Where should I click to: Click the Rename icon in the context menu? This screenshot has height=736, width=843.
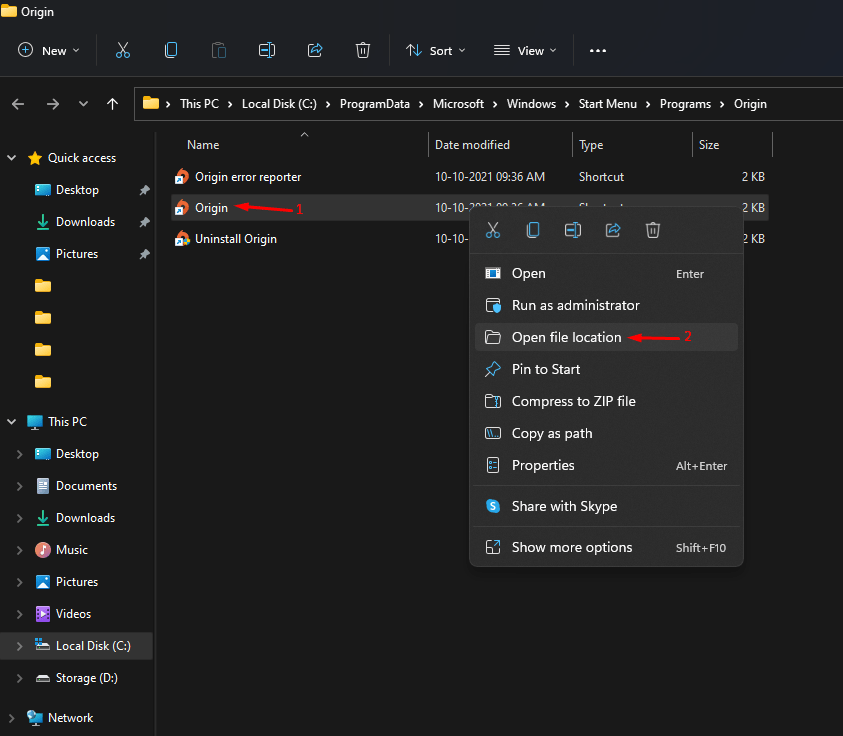[573, 230]
